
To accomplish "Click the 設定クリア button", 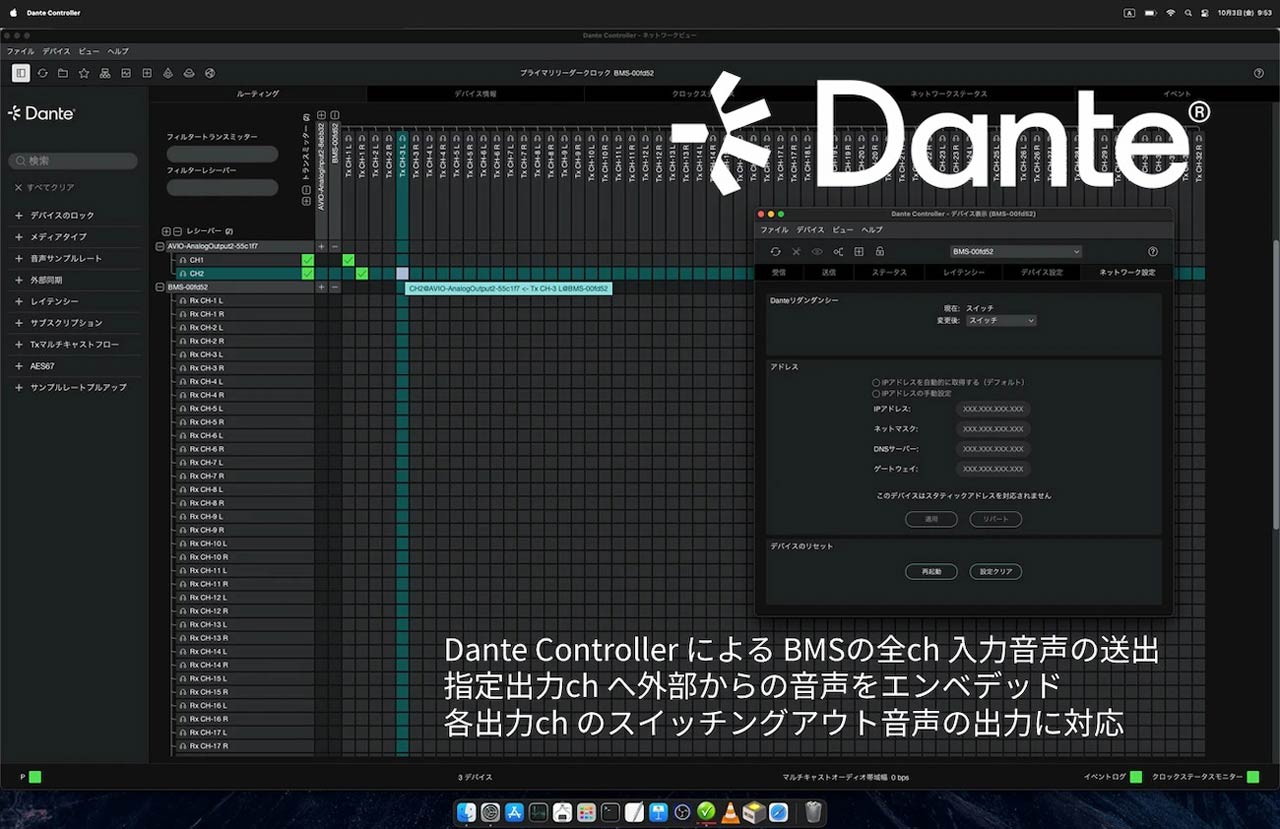I will pos(995,572).
